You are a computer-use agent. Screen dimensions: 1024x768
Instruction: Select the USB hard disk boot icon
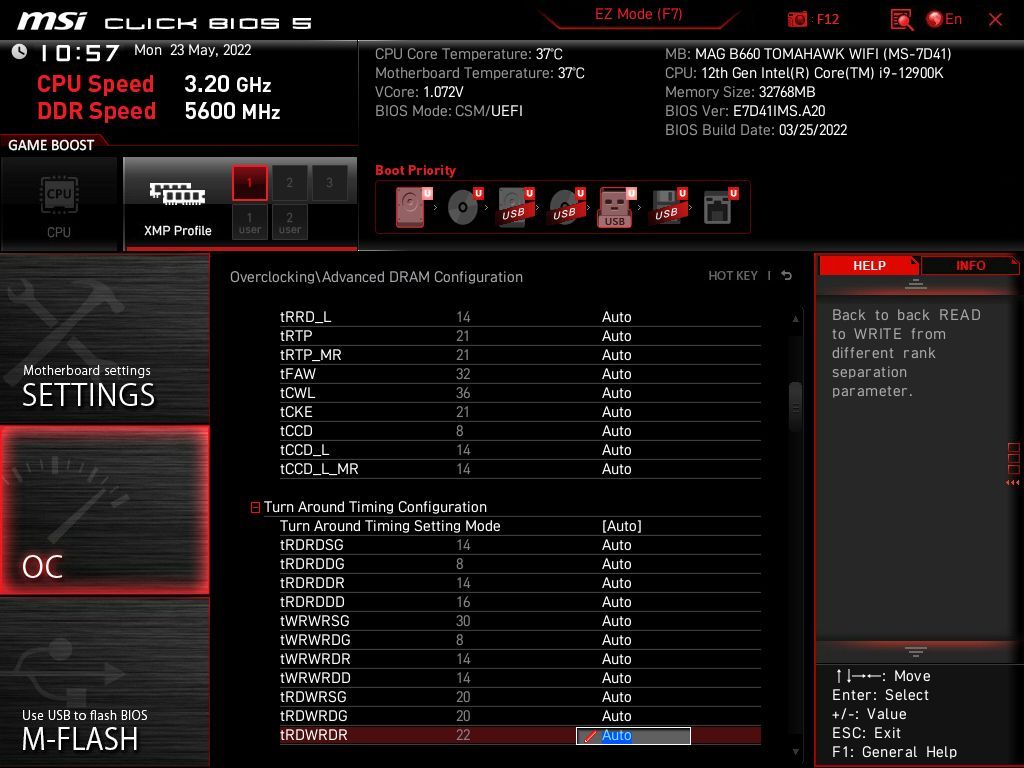[x=515, y=206]
